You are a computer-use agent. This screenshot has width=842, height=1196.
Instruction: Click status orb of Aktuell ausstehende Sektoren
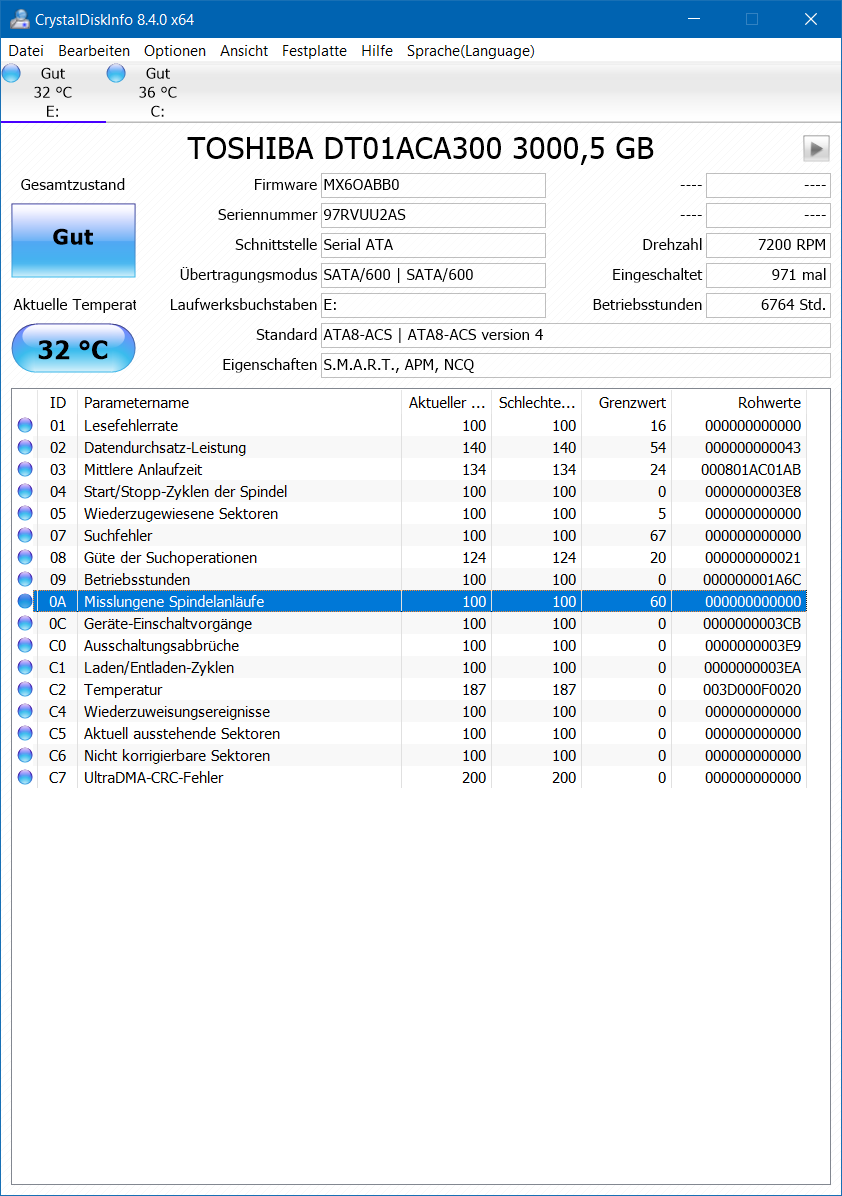pos(25,733)
